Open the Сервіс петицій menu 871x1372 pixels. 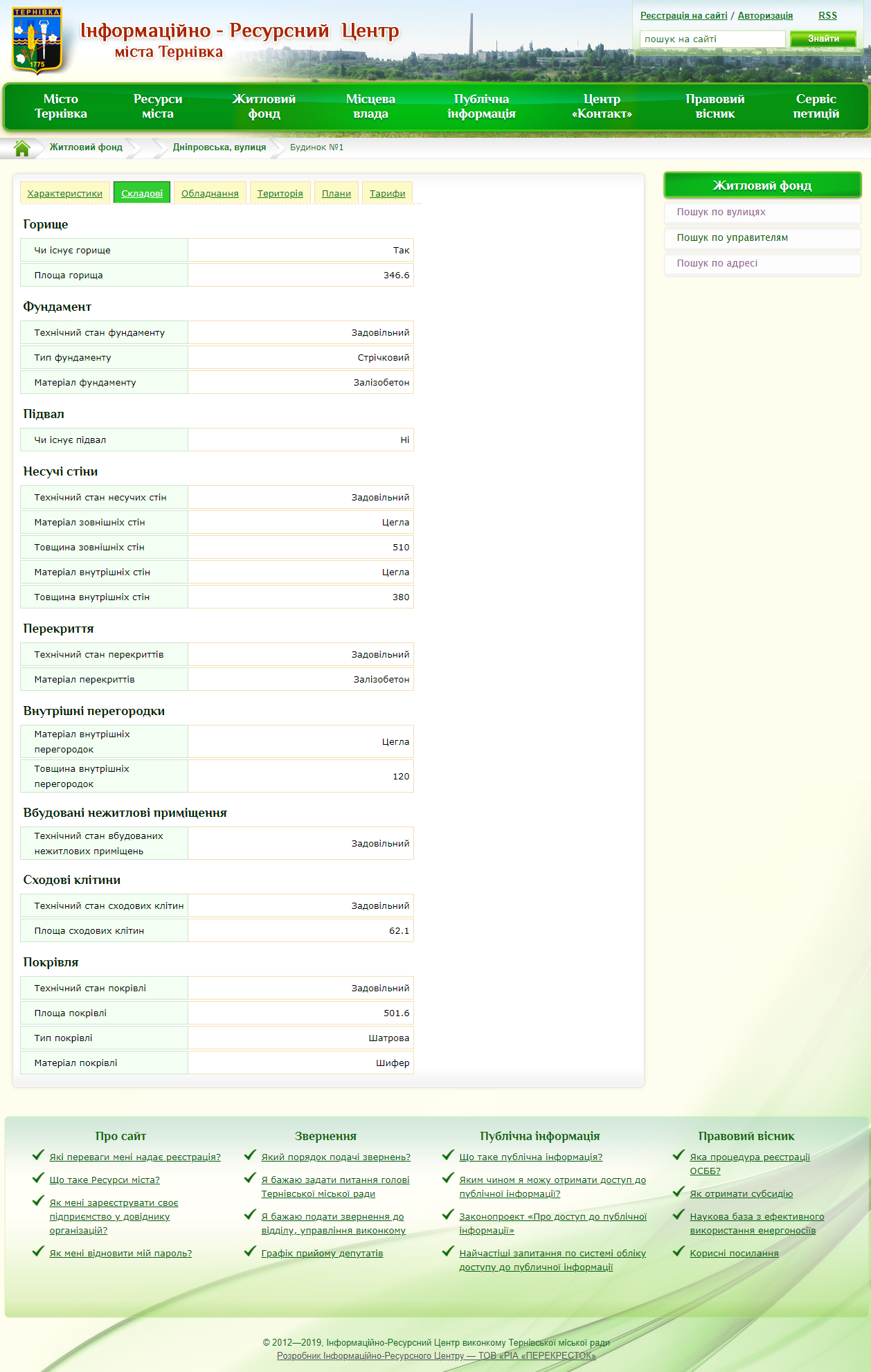click(816, 106)
